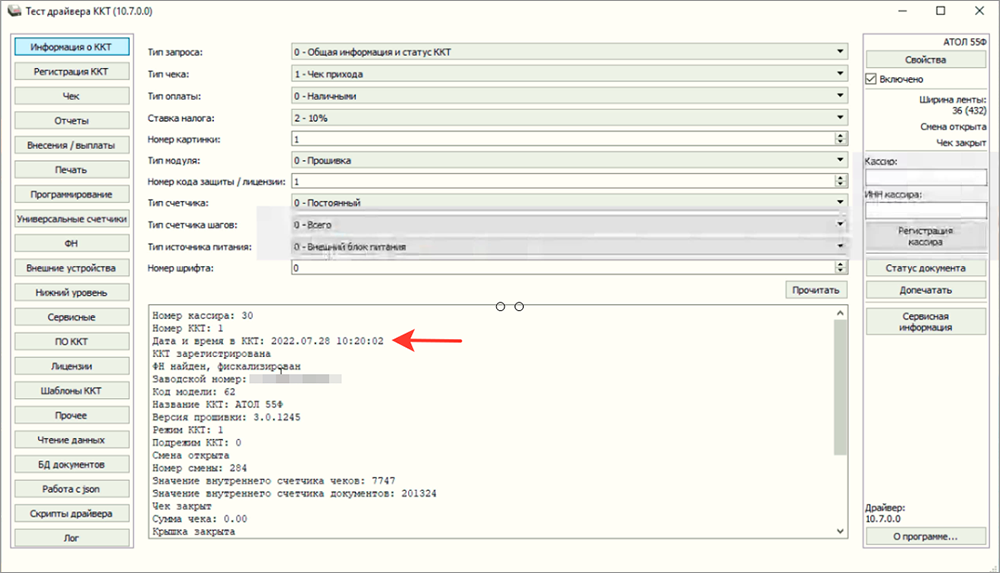The height and width of the screenshot is (573, 1000).
Task: Select the Печать section
Action: click(x=71, y=170)
